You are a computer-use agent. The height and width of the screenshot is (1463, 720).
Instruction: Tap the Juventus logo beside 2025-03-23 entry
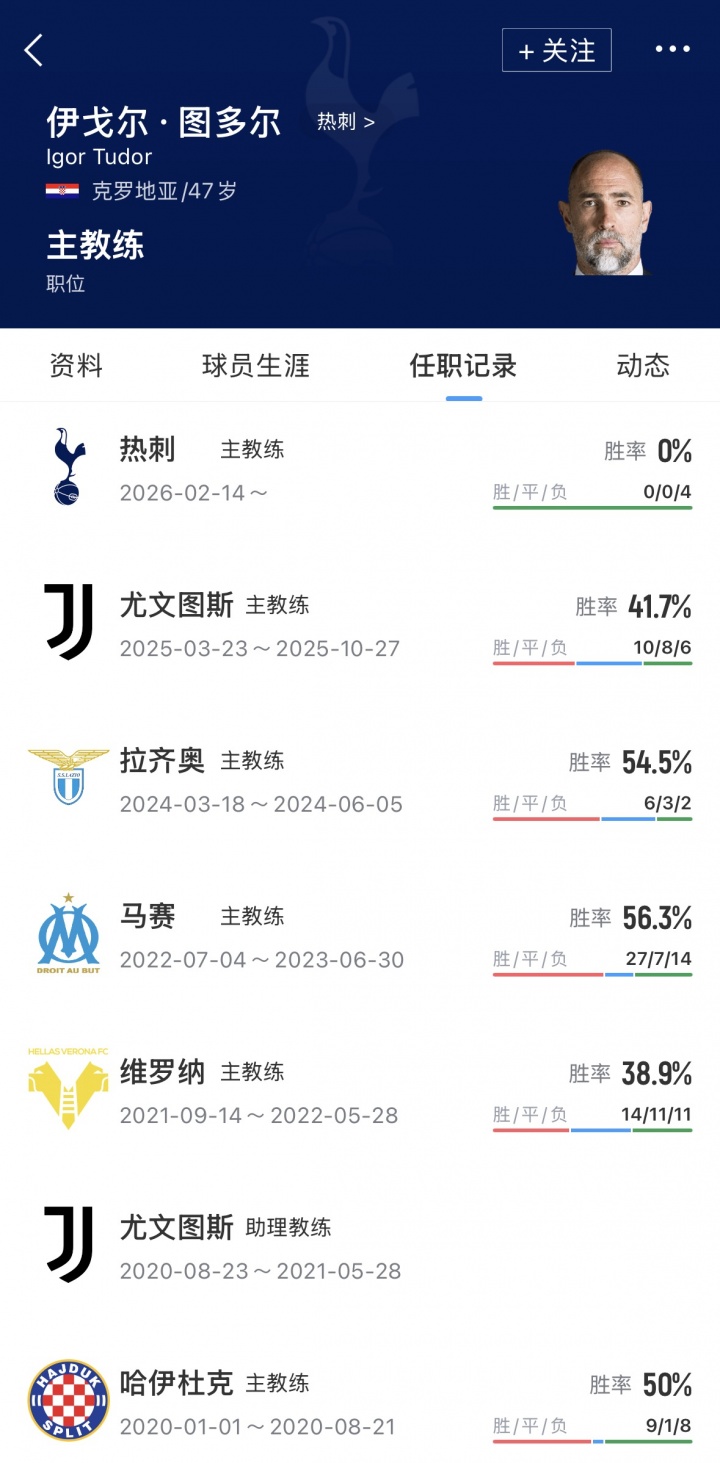[x=68, y=622]
